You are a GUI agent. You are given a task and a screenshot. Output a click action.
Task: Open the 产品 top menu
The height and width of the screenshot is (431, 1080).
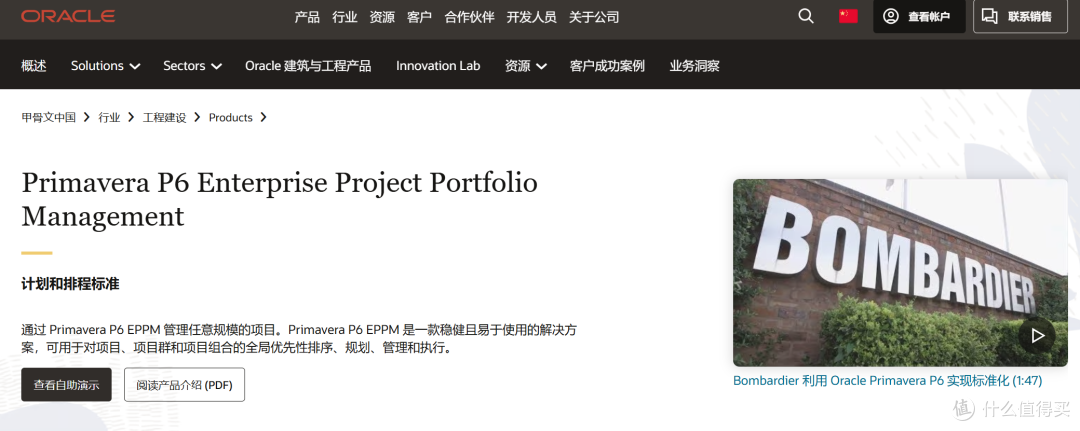click(307, 17)
